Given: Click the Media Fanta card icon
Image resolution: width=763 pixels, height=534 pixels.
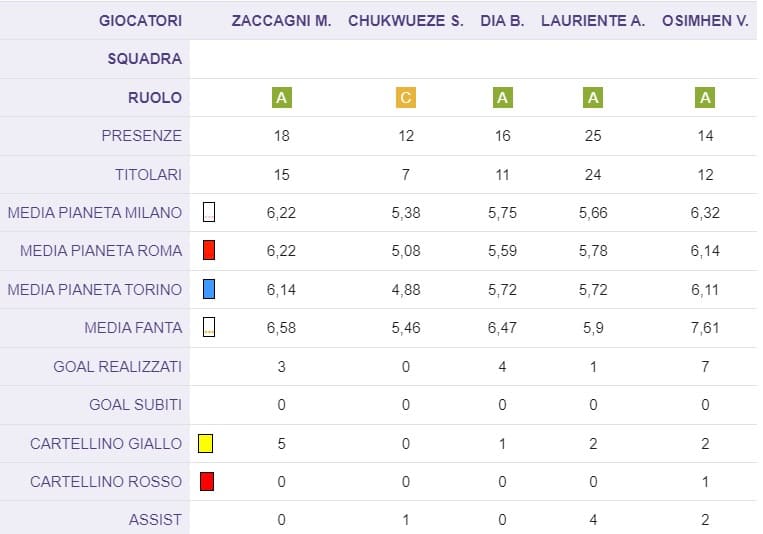Looking at the screenshot, I should coord(209,327).
